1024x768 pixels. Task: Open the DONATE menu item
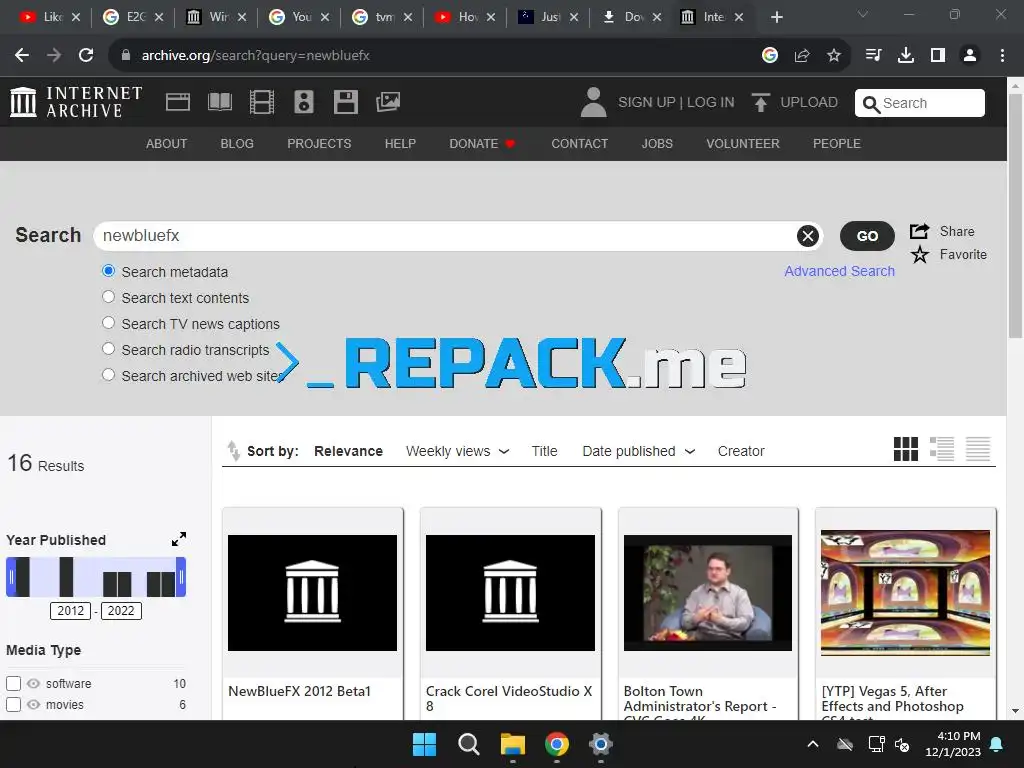coord(482,144)
